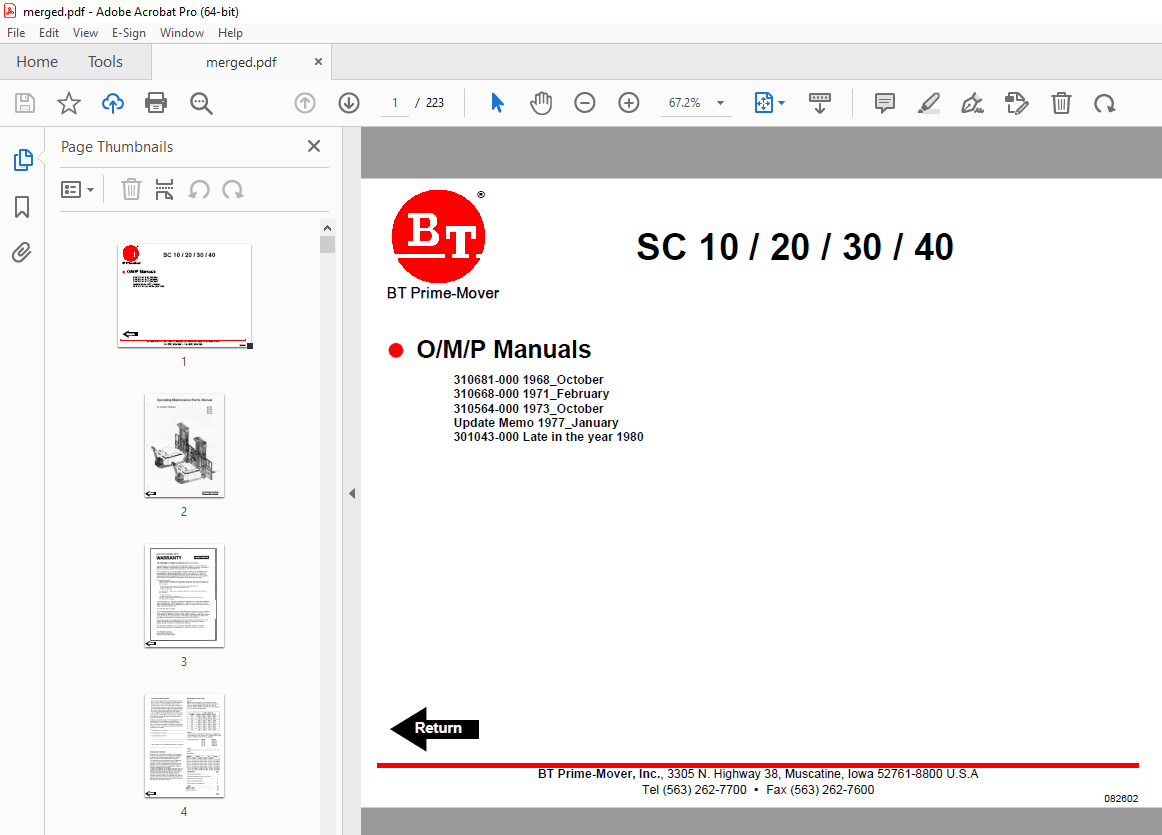Image resolution: width=1162 pixels, height=835 pixels.
Task: Expand the fit page options dropdown arrow
Action: 781,103
